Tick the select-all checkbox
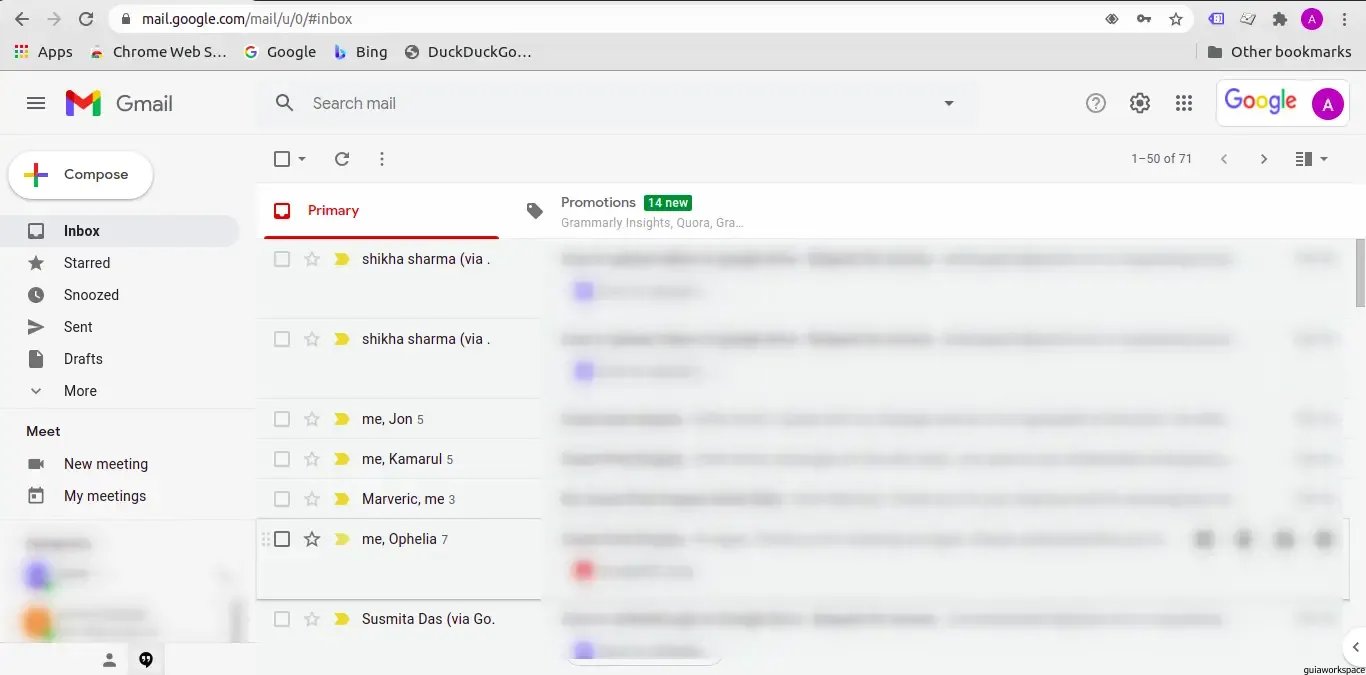This screenshot has height=675, width=1366. [282, 159]
